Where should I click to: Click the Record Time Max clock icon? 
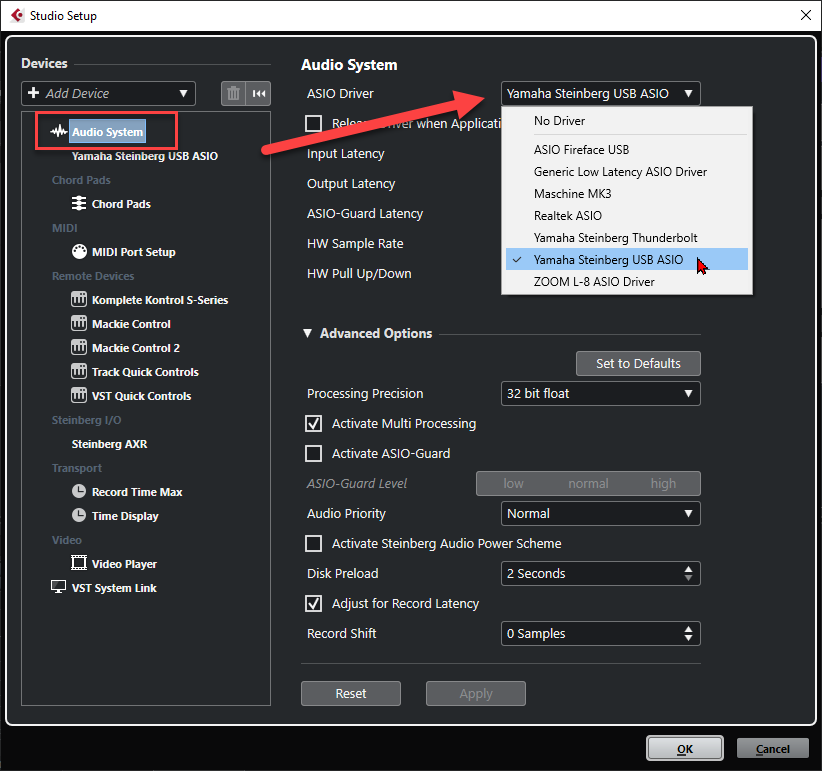(x=79, y=491)
